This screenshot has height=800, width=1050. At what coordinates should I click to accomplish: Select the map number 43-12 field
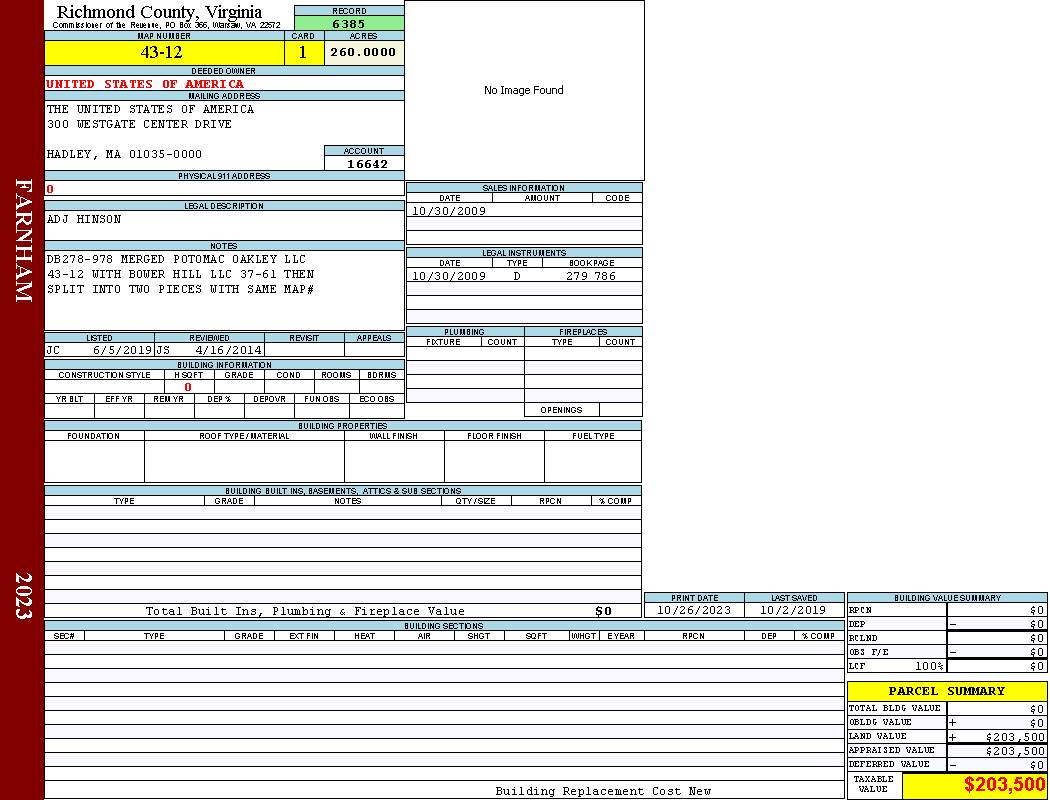tap(163, 53)
